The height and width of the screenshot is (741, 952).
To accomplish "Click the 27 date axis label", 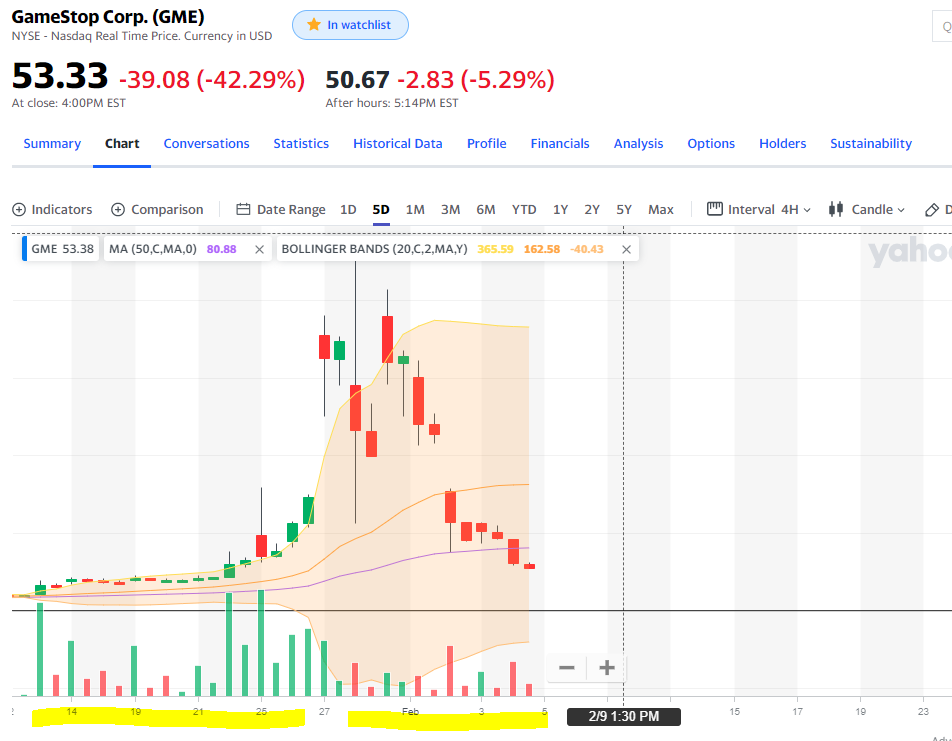I will pos(324,711).
